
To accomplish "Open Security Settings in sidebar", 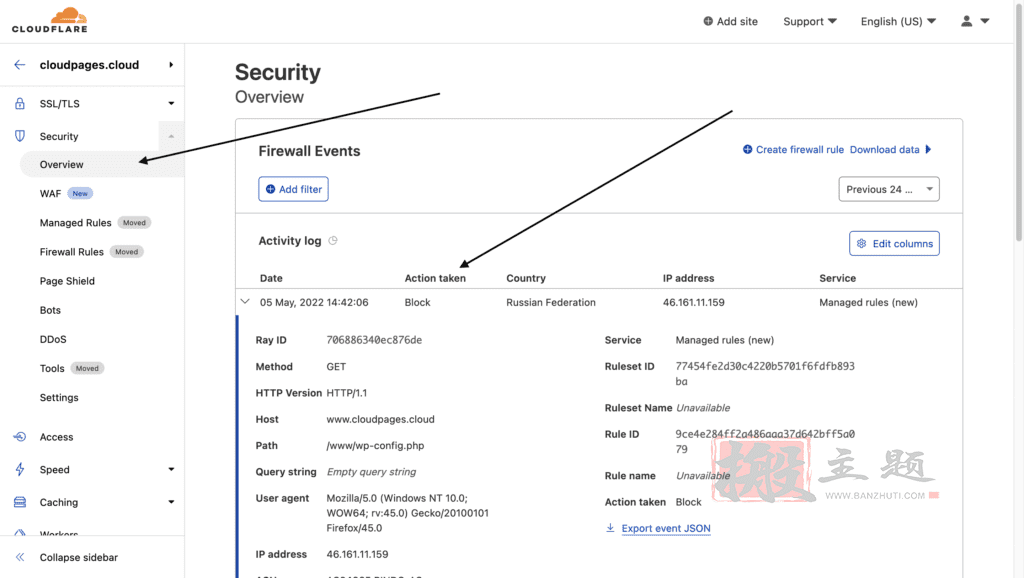I will 59,397.
